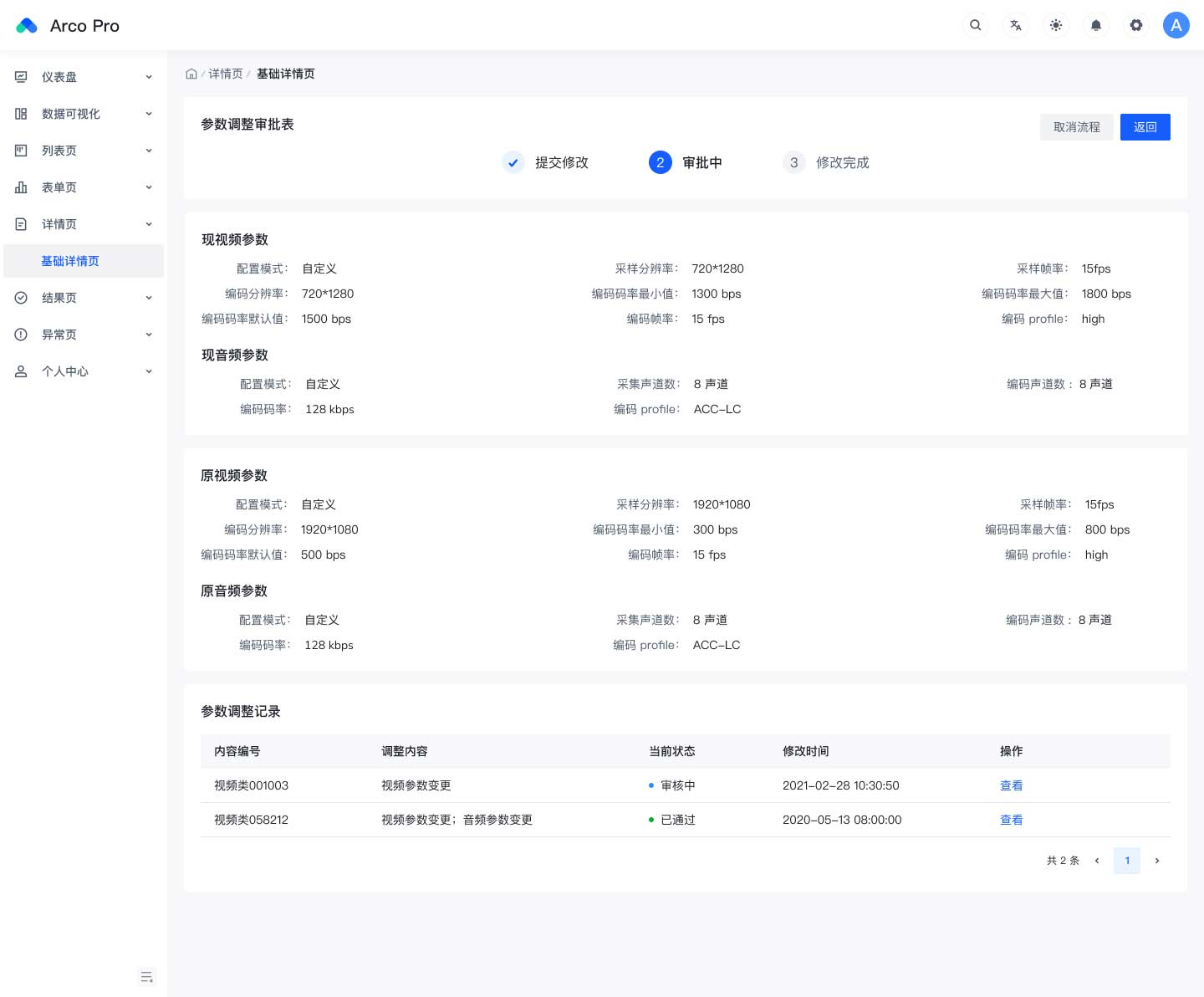Collapse the sidebar menu icon
This screenshot has height=997, width=1204.
click(147, 977)
